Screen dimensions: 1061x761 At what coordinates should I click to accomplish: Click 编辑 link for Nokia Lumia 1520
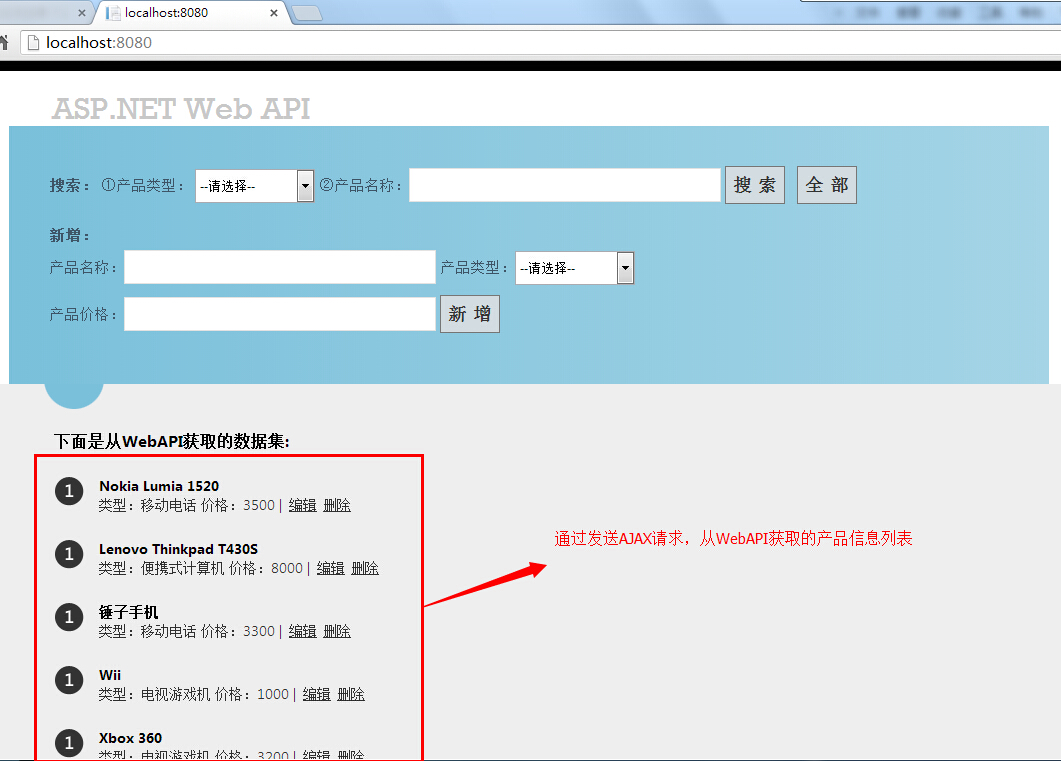tap(302, 505)
